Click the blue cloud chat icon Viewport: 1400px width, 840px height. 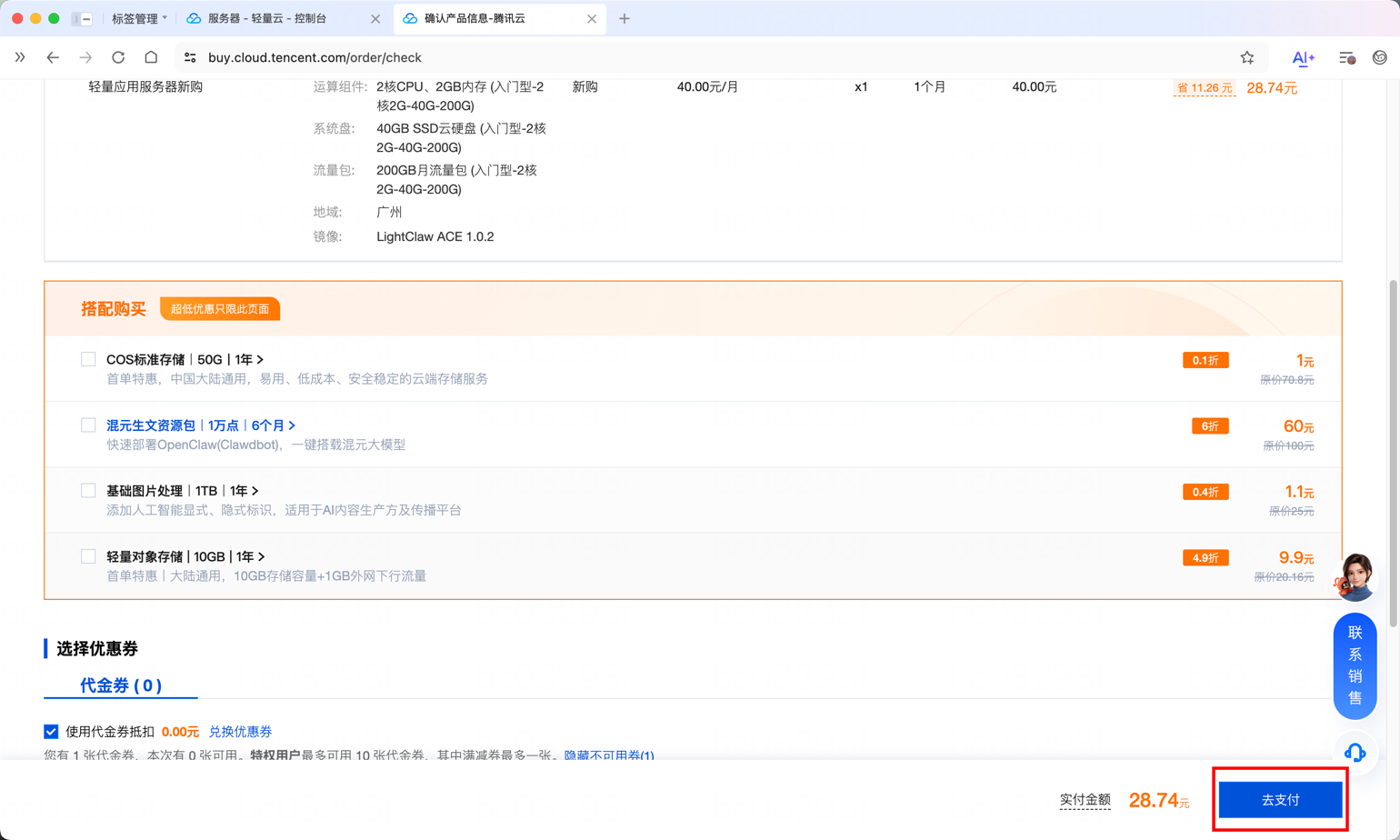tap(1355, 753)
